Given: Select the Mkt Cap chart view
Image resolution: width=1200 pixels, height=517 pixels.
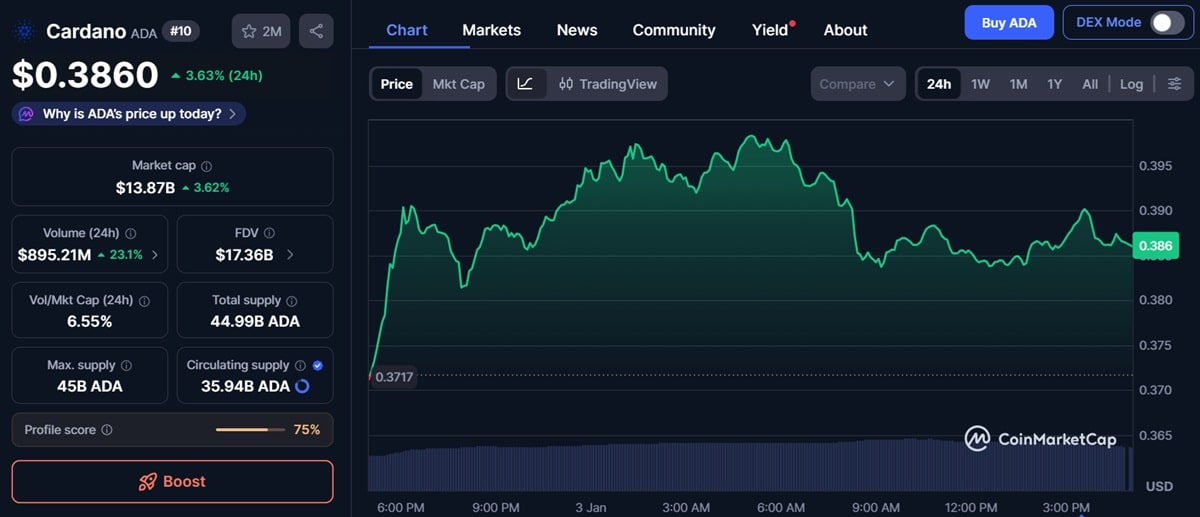Looking at the screenshot, I should (x=459, y=84).
